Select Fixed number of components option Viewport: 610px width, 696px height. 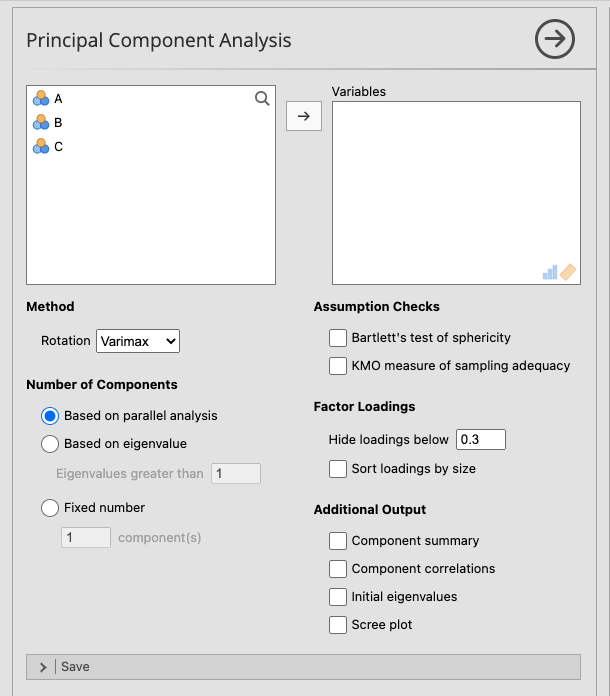click(x=50, y=508)
